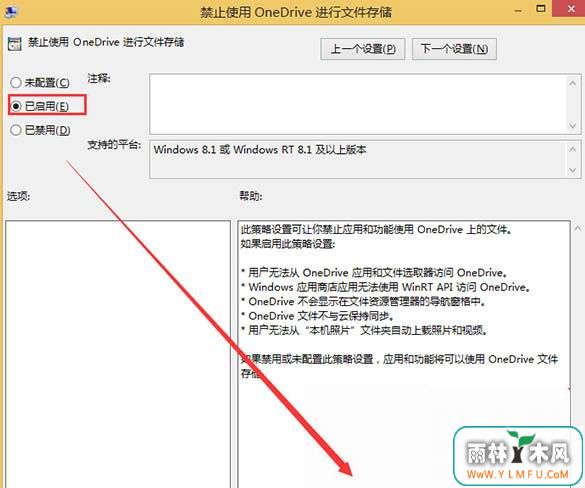This screenshot has width=585, height=488.
Task: Click inside the 选项 options panel
Action: click(x=118, y=354)
